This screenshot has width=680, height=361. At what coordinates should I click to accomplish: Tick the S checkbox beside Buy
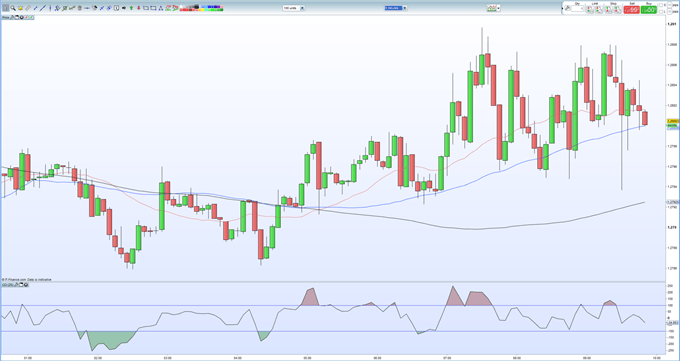pyautogui.click(x=660, y=5)
